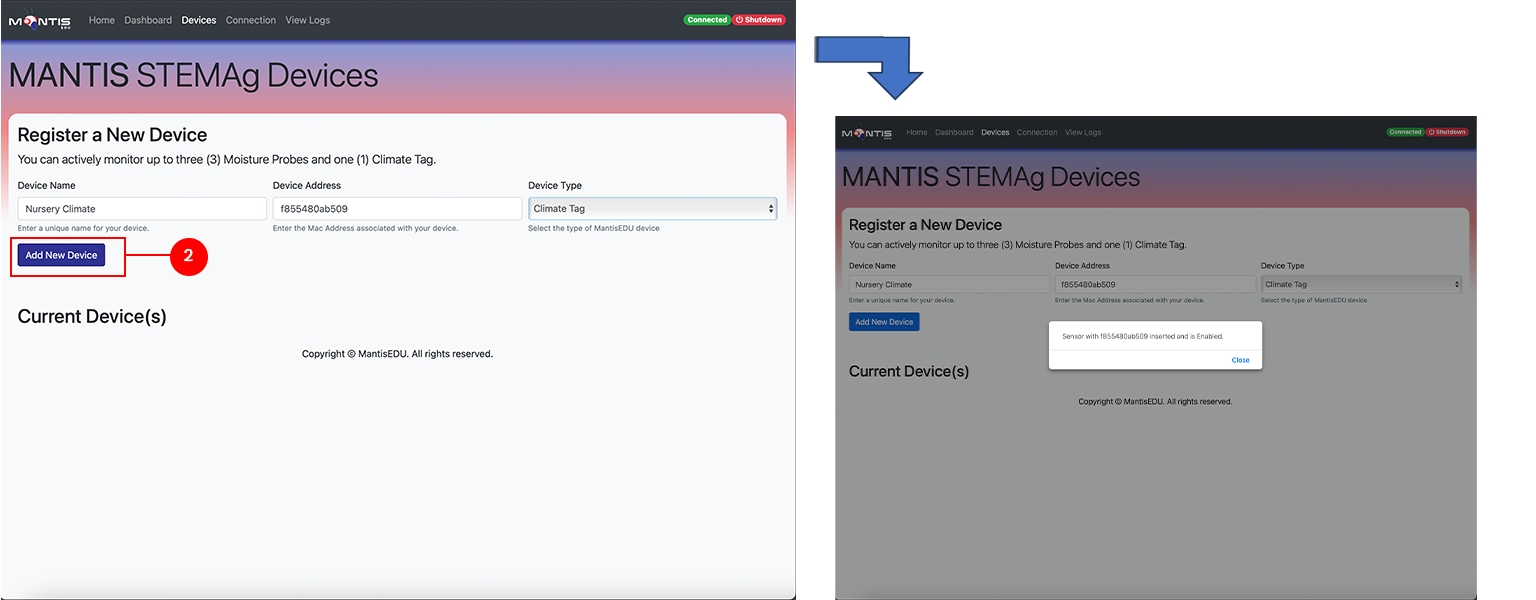Click the large blue bent arrow between screenshots

coord(872,66)
